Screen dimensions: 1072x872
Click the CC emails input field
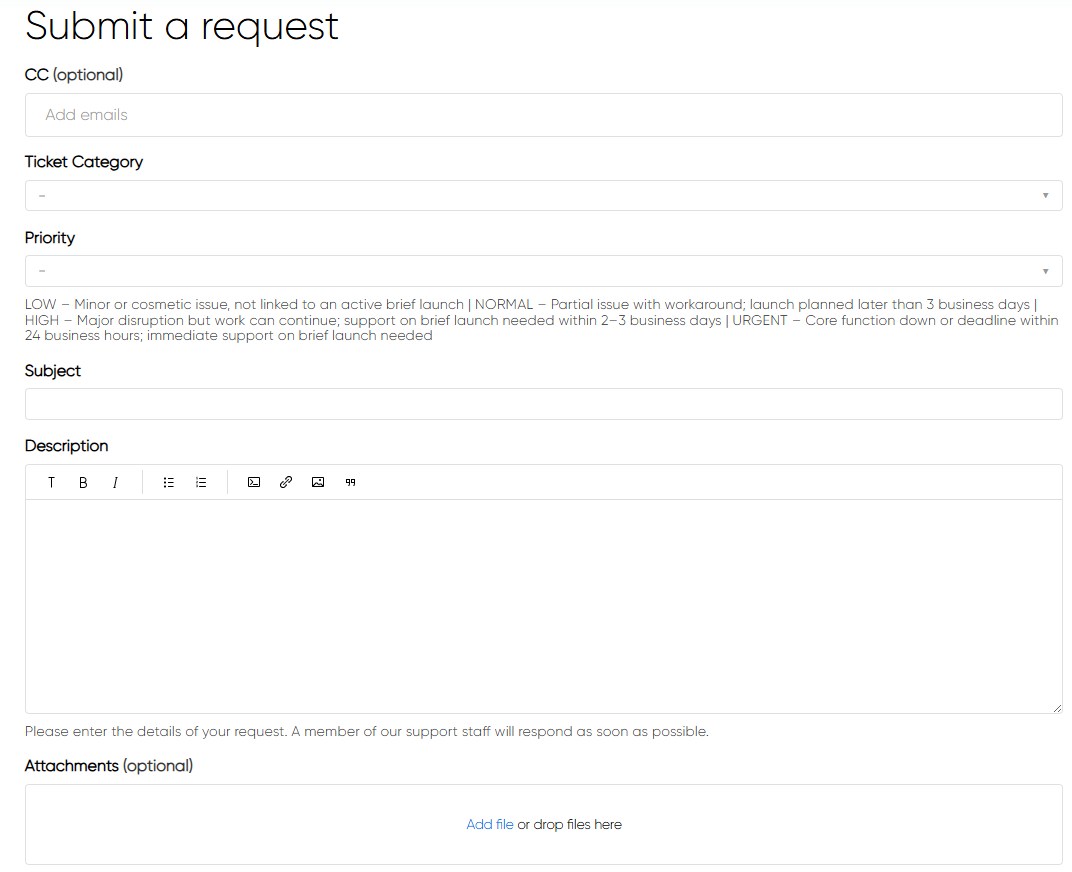(x=543, y=115)
